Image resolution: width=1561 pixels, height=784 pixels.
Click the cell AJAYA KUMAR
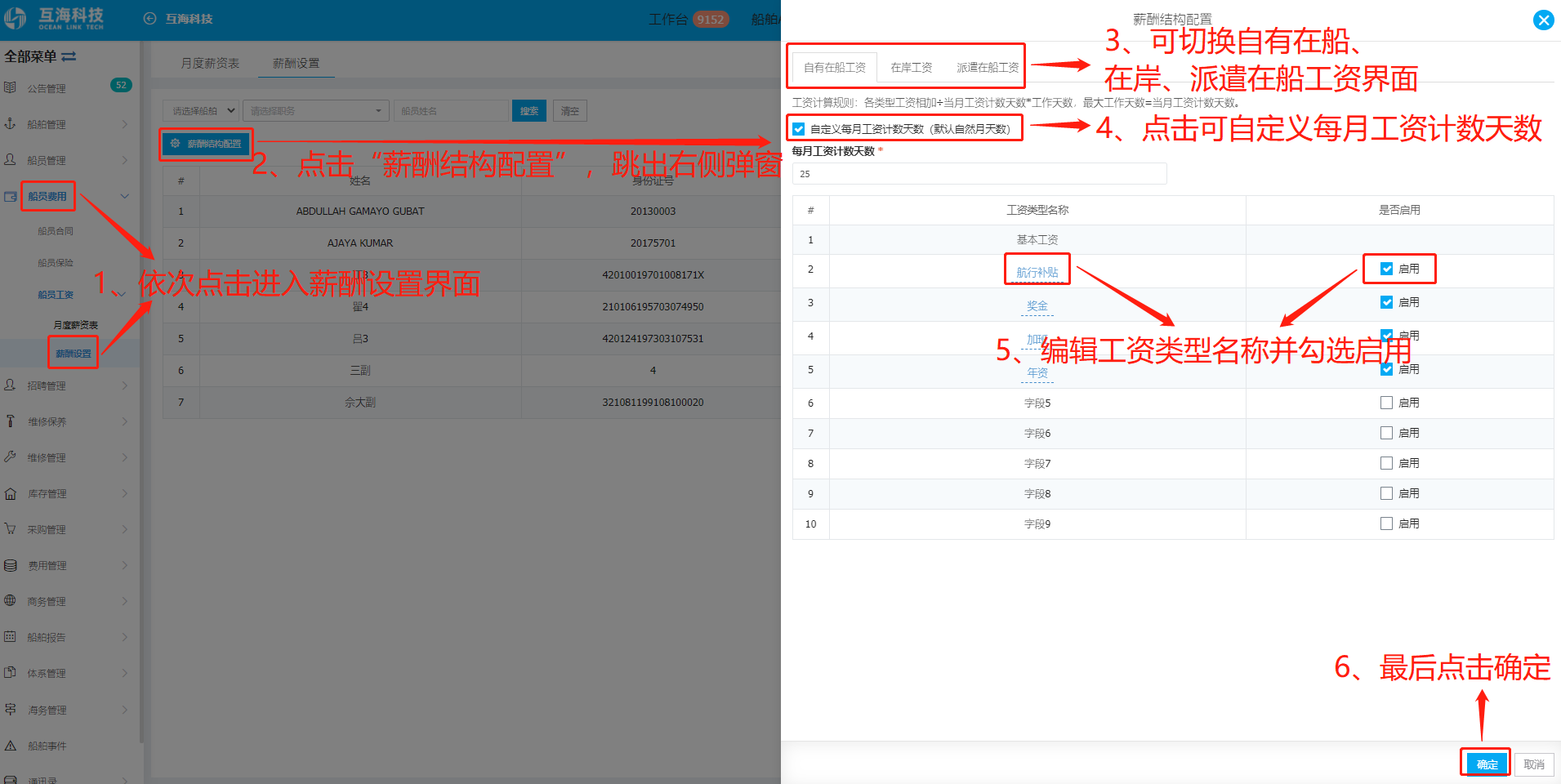pos(360,243)
